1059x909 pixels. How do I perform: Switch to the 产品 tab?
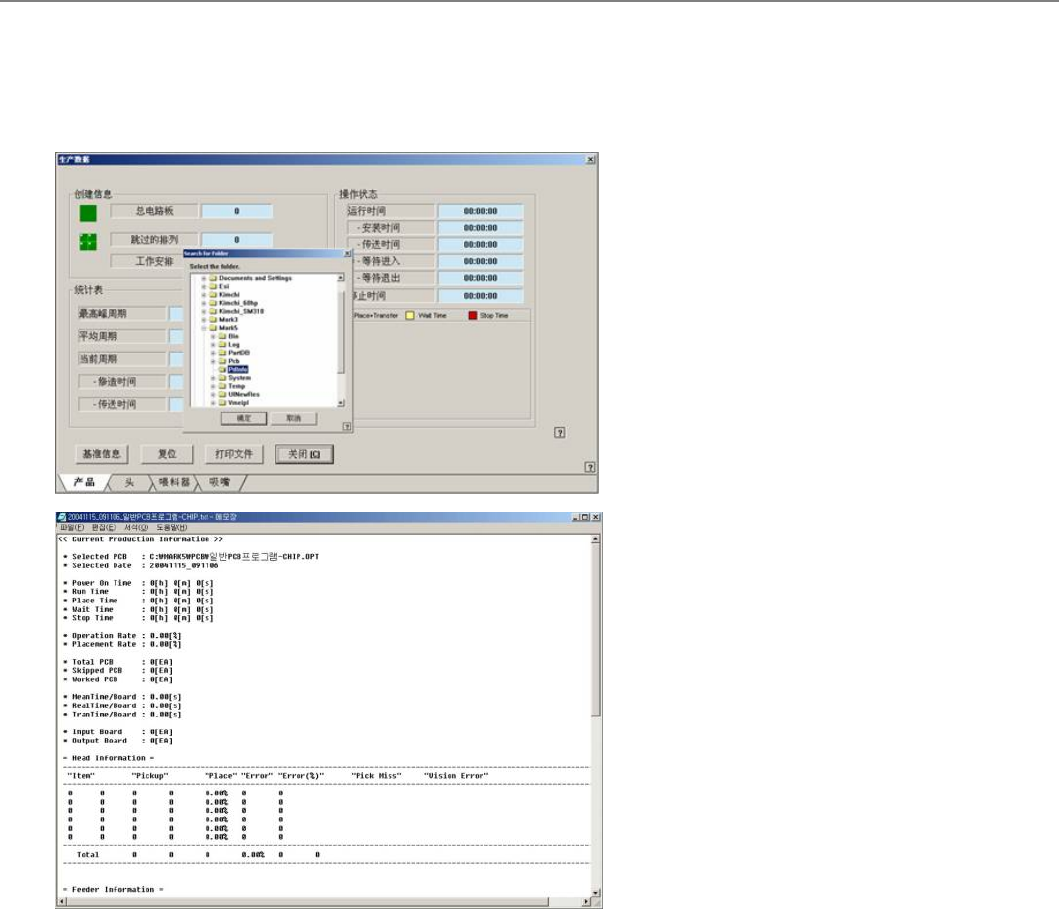tap(84, 482)
